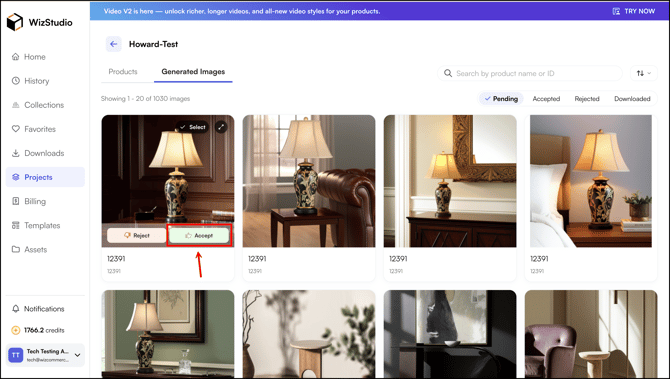Open Notifications bell item
The height and width of the screenshot is (379, 670).
tap(38, 309)
